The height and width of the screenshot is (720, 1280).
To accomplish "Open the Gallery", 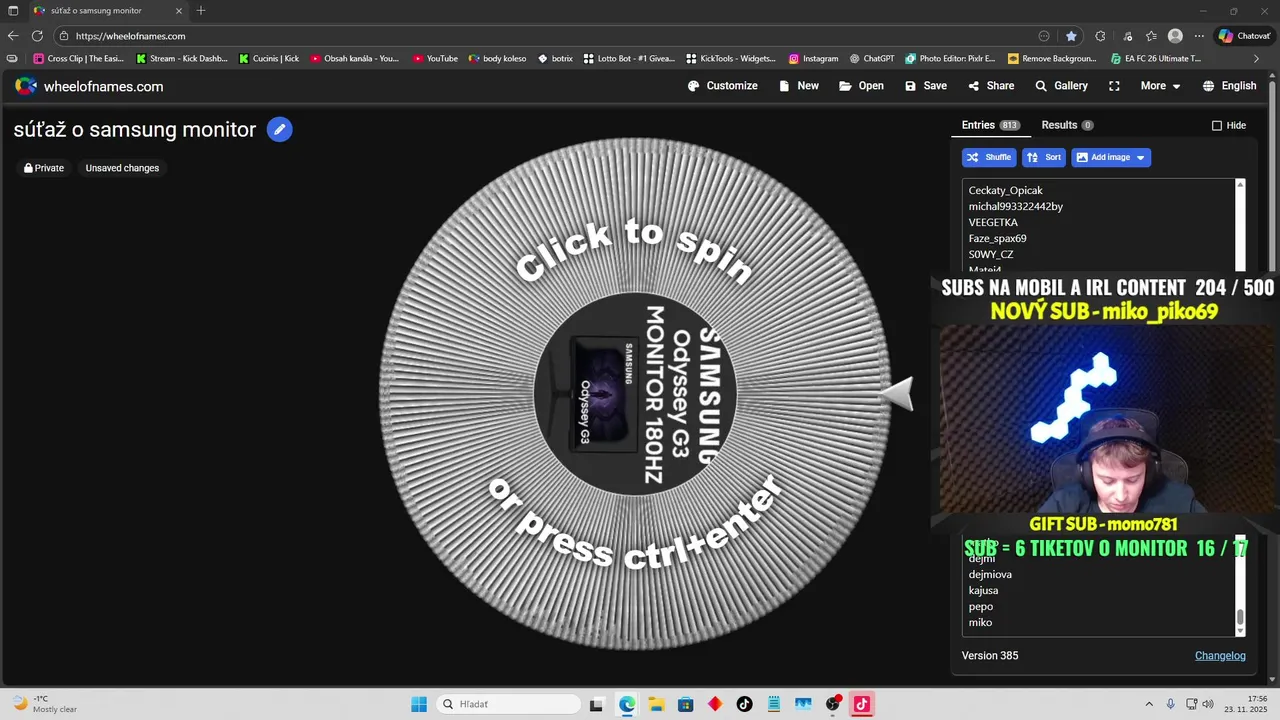I will [1061, 86].
